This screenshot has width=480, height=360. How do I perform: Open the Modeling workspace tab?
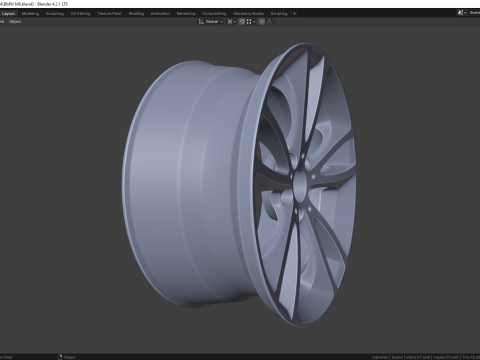point(30,14)
